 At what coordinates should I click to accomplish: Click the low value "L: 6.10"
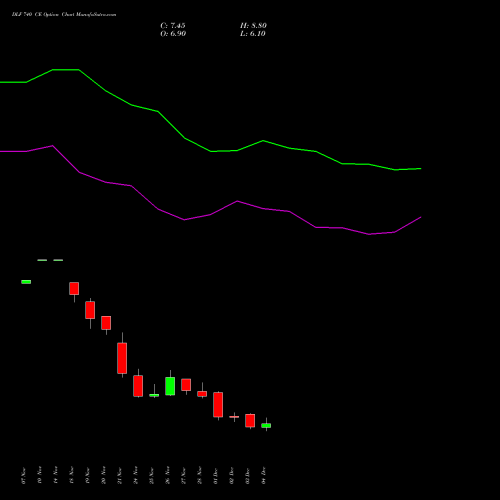point(253,34)
